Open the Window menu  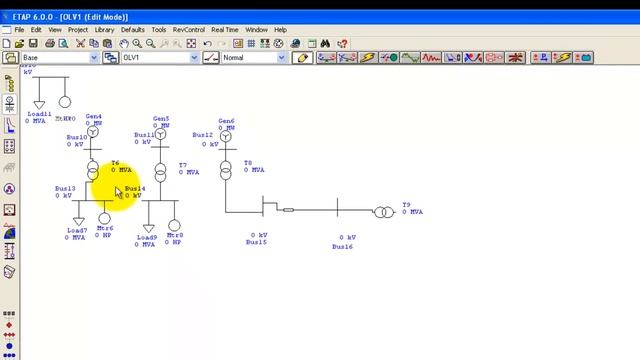[x=256, y=30]
